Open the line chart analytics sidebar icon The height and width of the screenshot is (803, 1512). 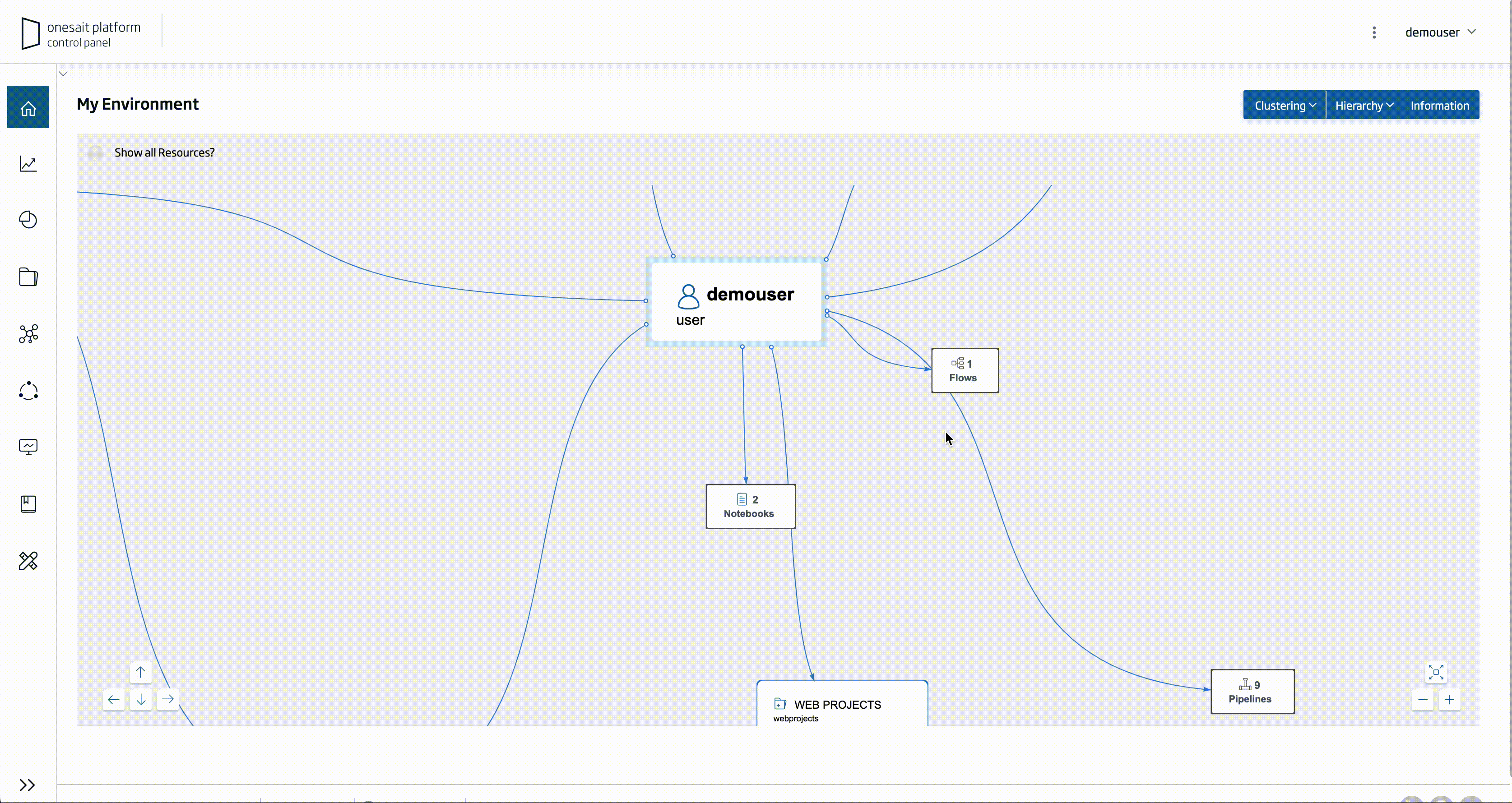click(x=28, y=164)
